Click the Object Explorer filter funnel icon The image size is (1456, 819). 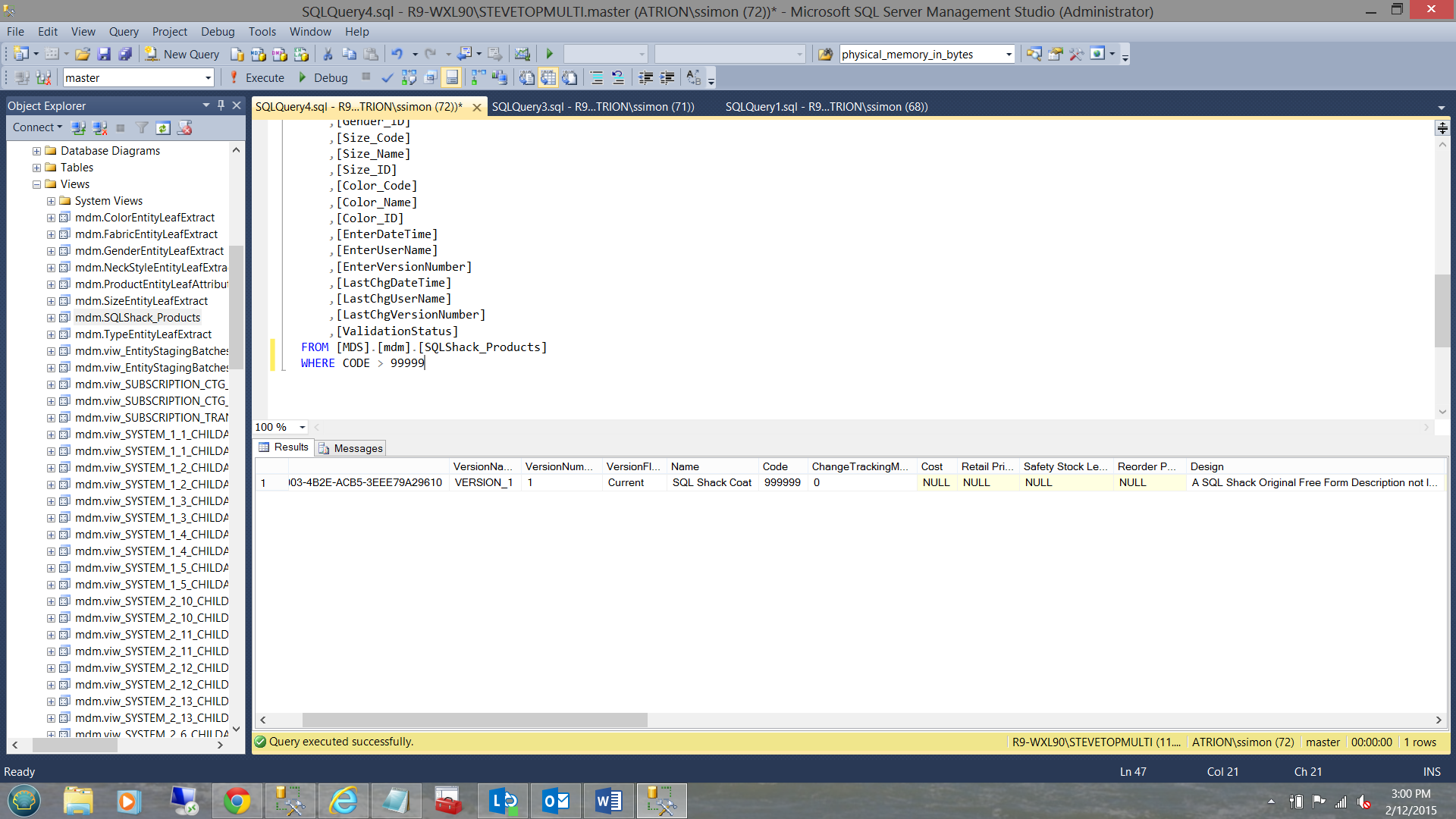142,128
